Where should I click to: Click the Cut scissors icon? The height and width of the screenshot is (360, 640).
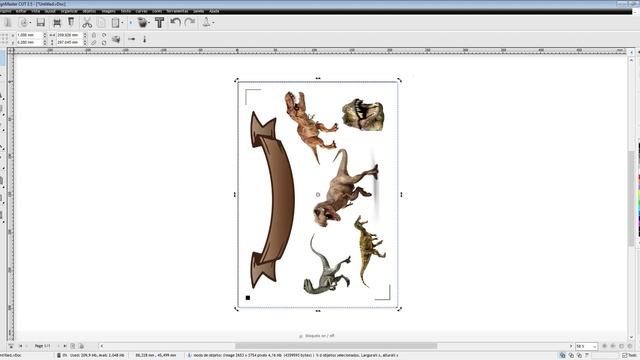pyautogui.click(x=87, y=22)
